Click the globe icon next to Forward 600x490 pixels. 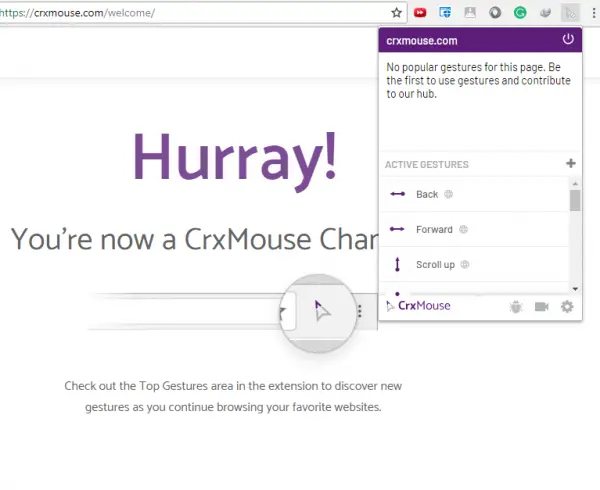tap(463, 230)
